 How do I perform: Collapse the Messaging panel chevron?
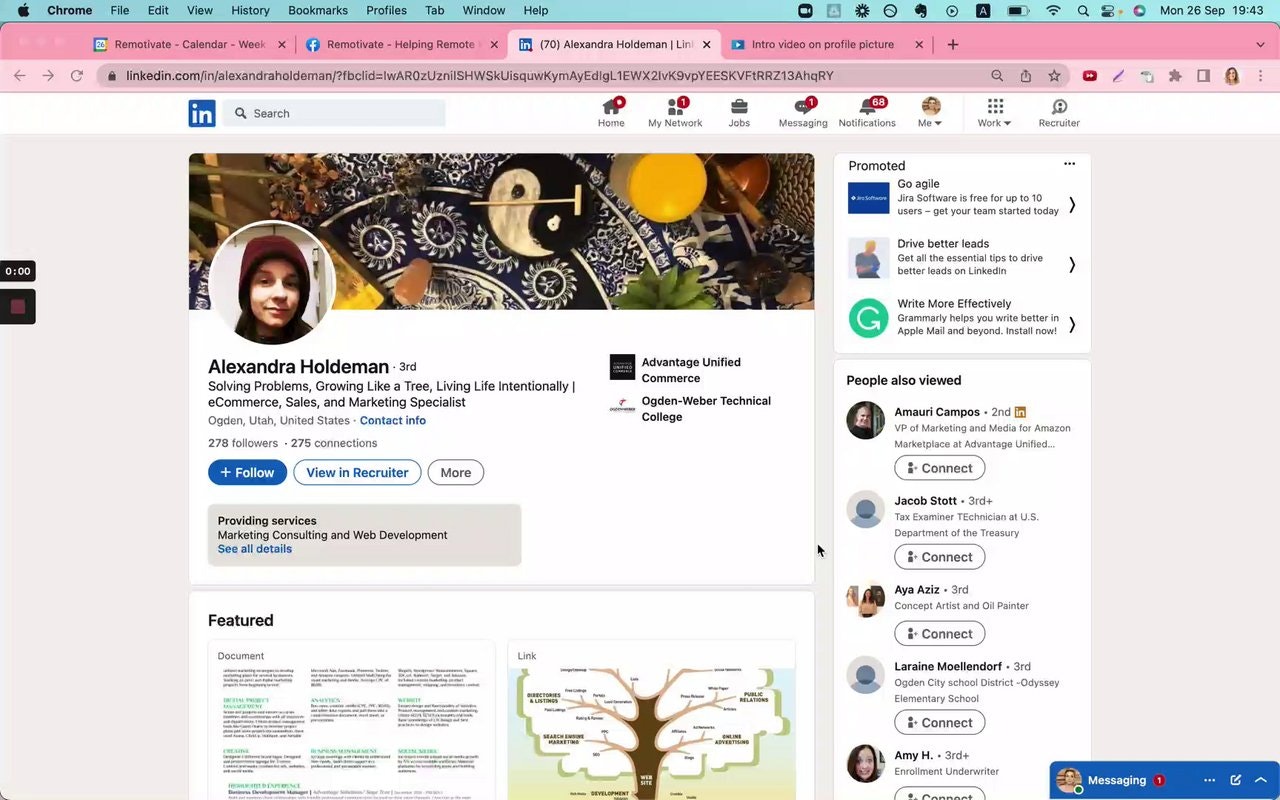click(x=1261, y=779)
